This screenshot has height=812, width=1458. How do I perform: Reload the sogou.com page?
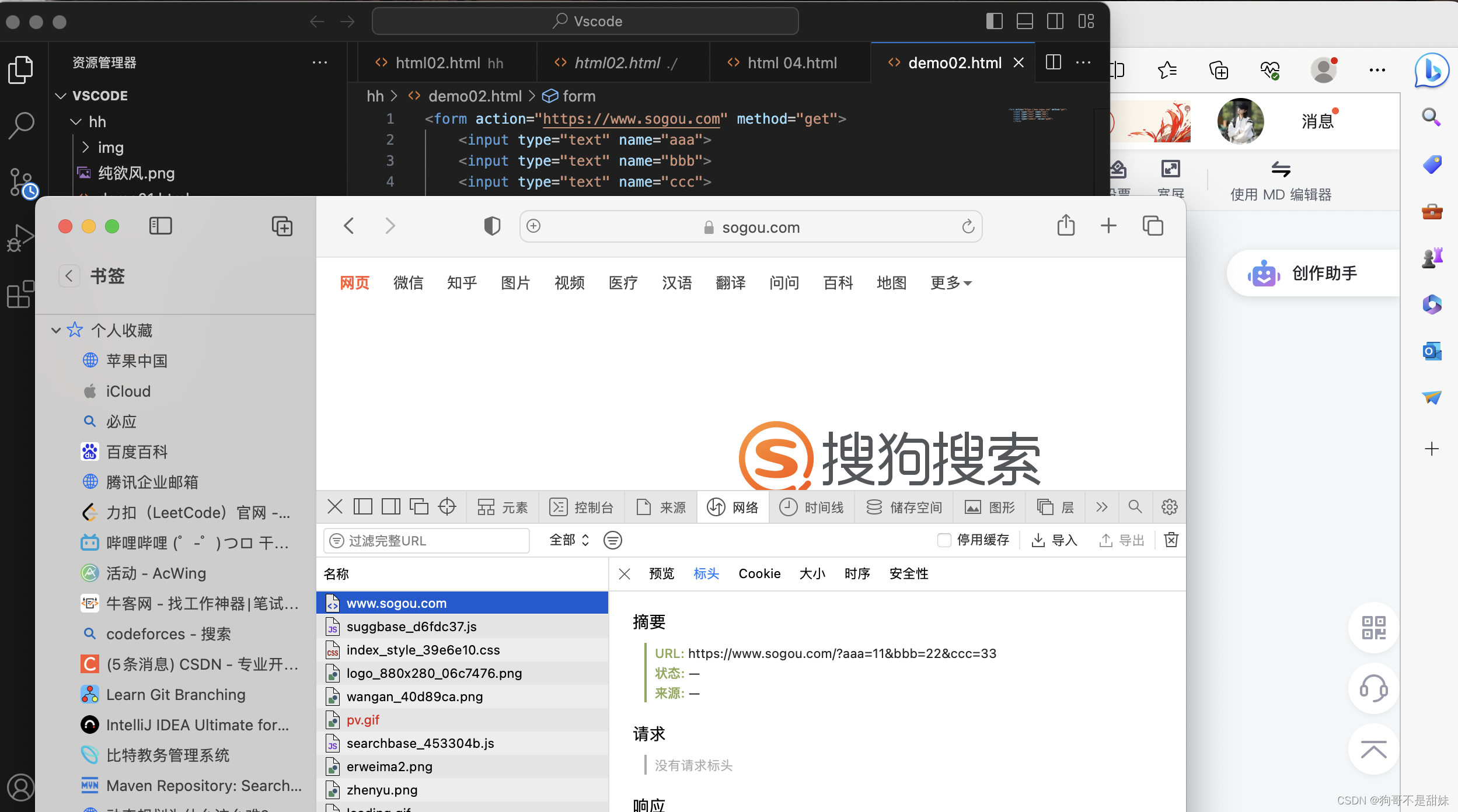pyautogui.click(x=968, y=226)
